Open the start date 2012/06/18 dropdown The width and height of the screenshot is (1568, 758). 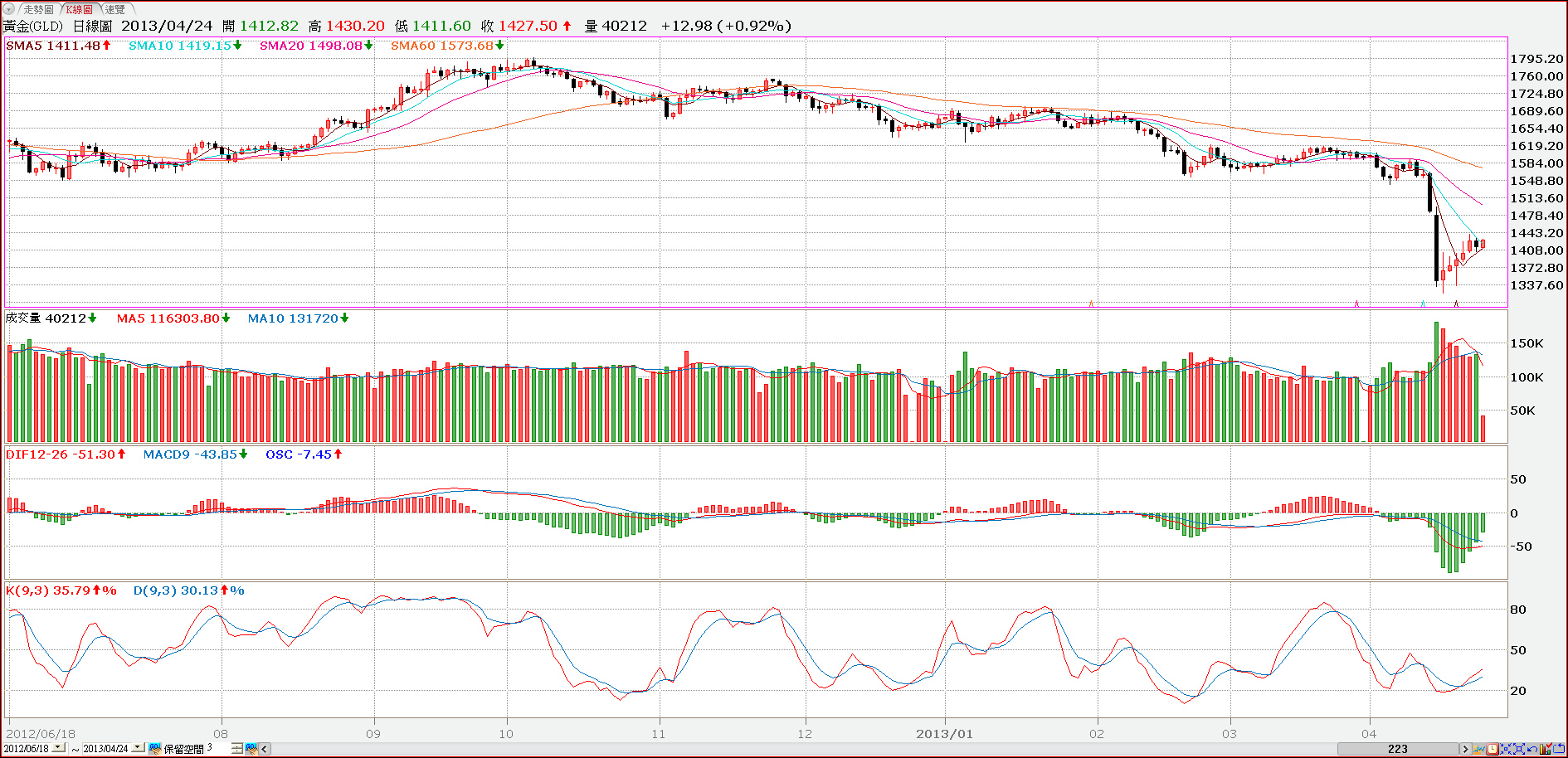click(x=58, y=748)
